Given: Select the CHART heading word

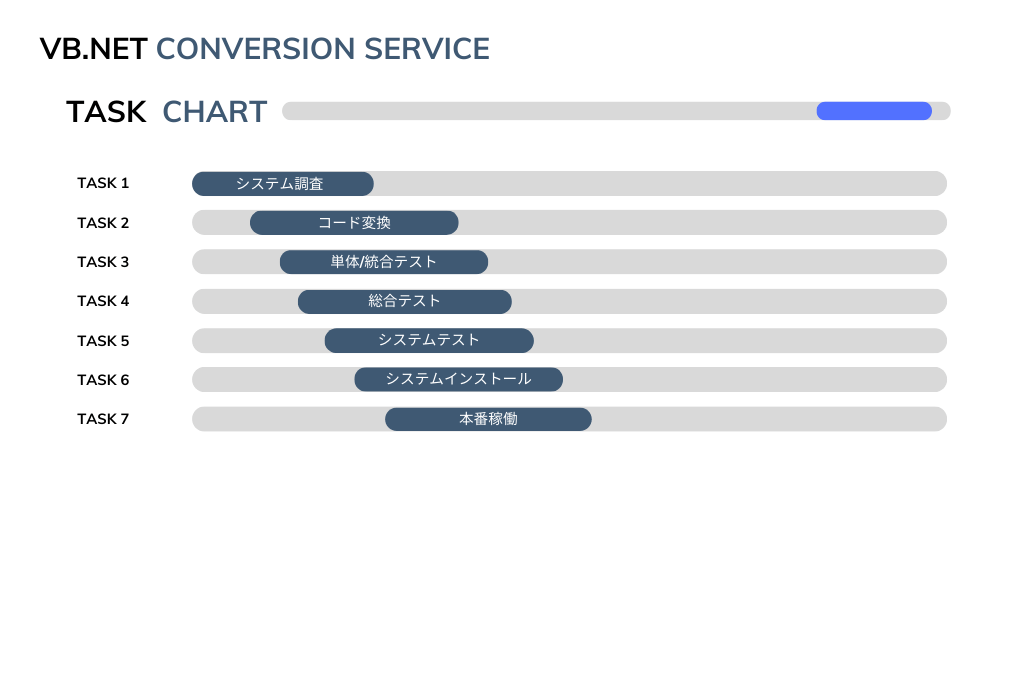Looking at the screenshot, I should pyautogui.click(x=215, y=112).
